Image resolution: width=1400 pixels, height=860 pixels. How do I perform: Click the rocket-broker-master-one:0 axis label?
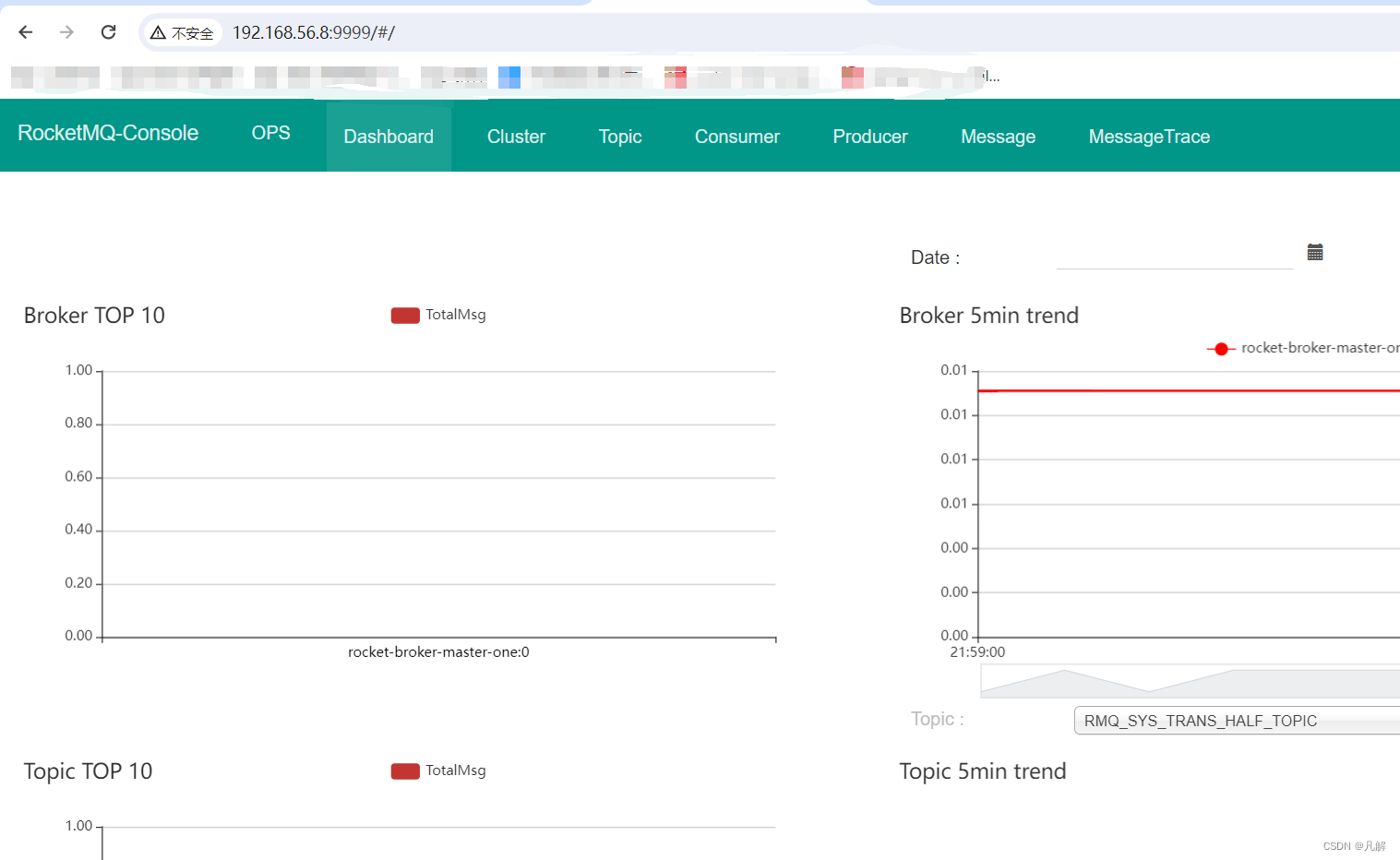[438, 651]
